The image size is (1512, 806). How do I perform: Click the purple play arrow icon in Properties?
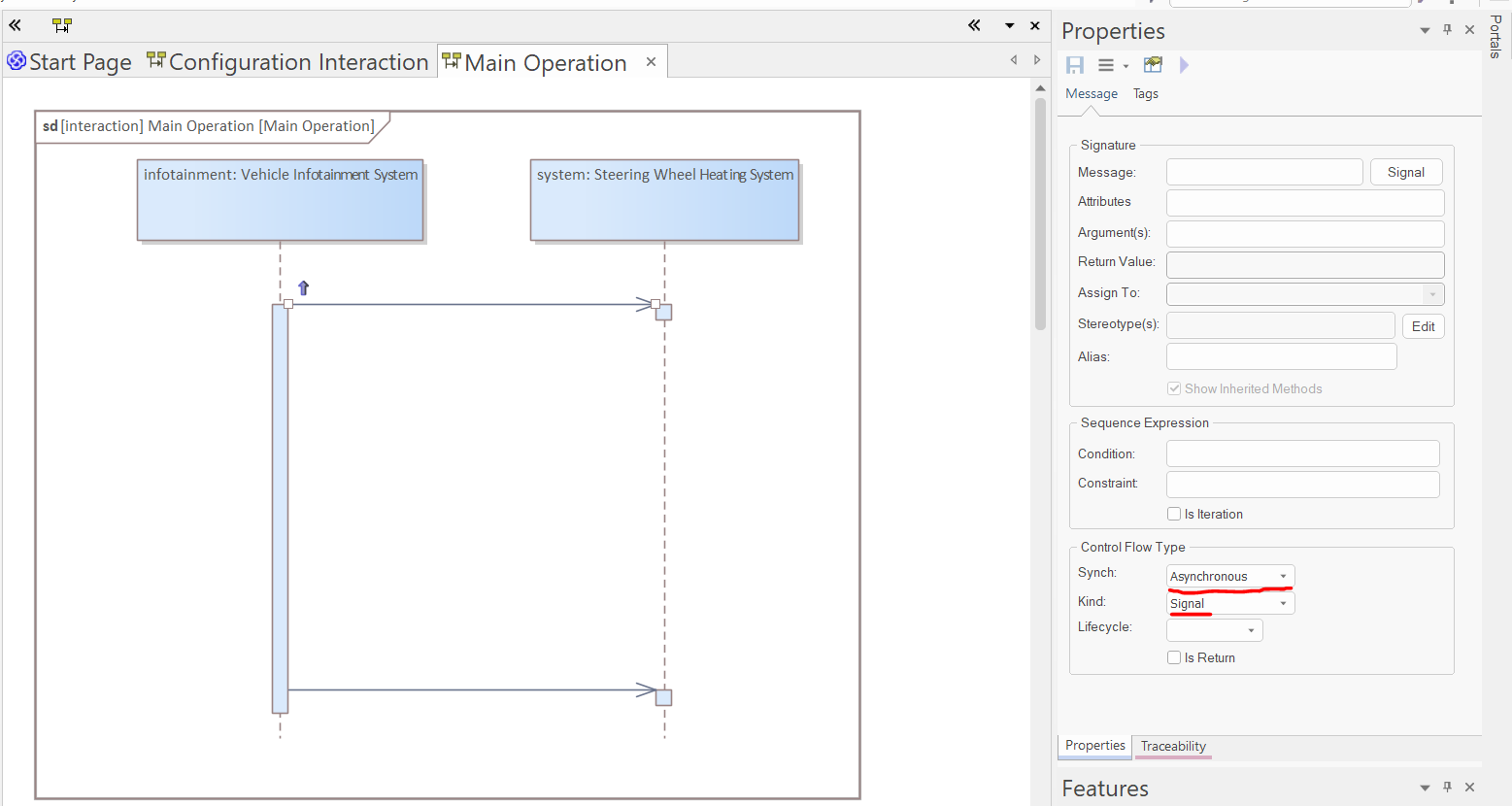click(1184, 65)
